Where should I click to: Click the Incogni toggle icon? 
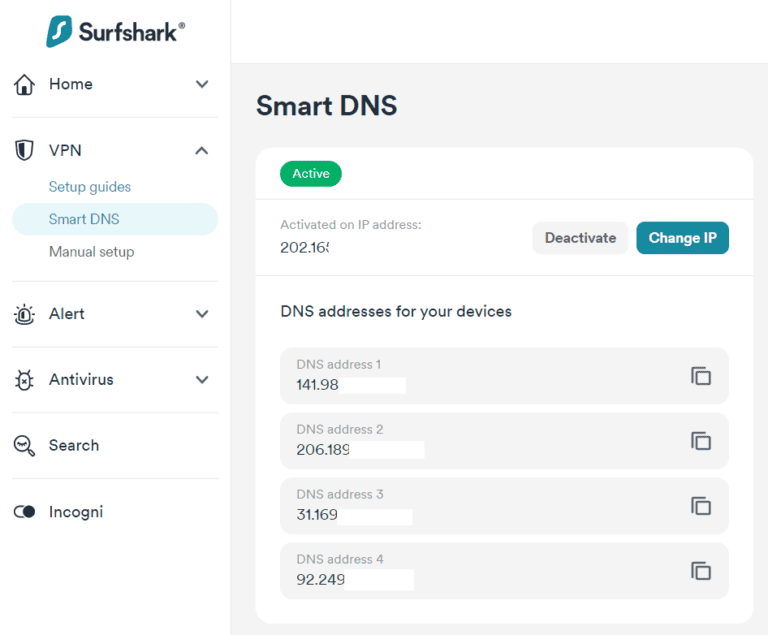coord(25,512)
